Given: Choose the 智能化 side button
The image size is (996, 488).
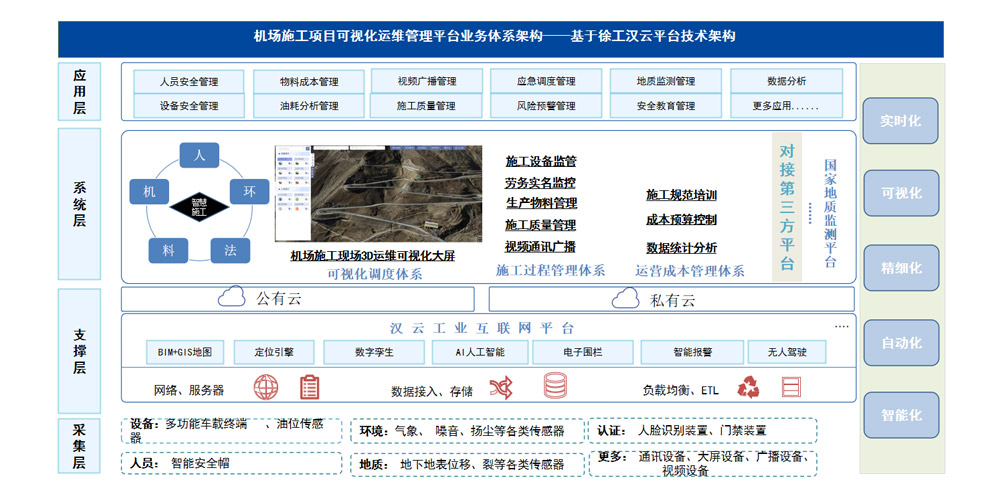Looking at the screenshot, I should coord(900,415).
